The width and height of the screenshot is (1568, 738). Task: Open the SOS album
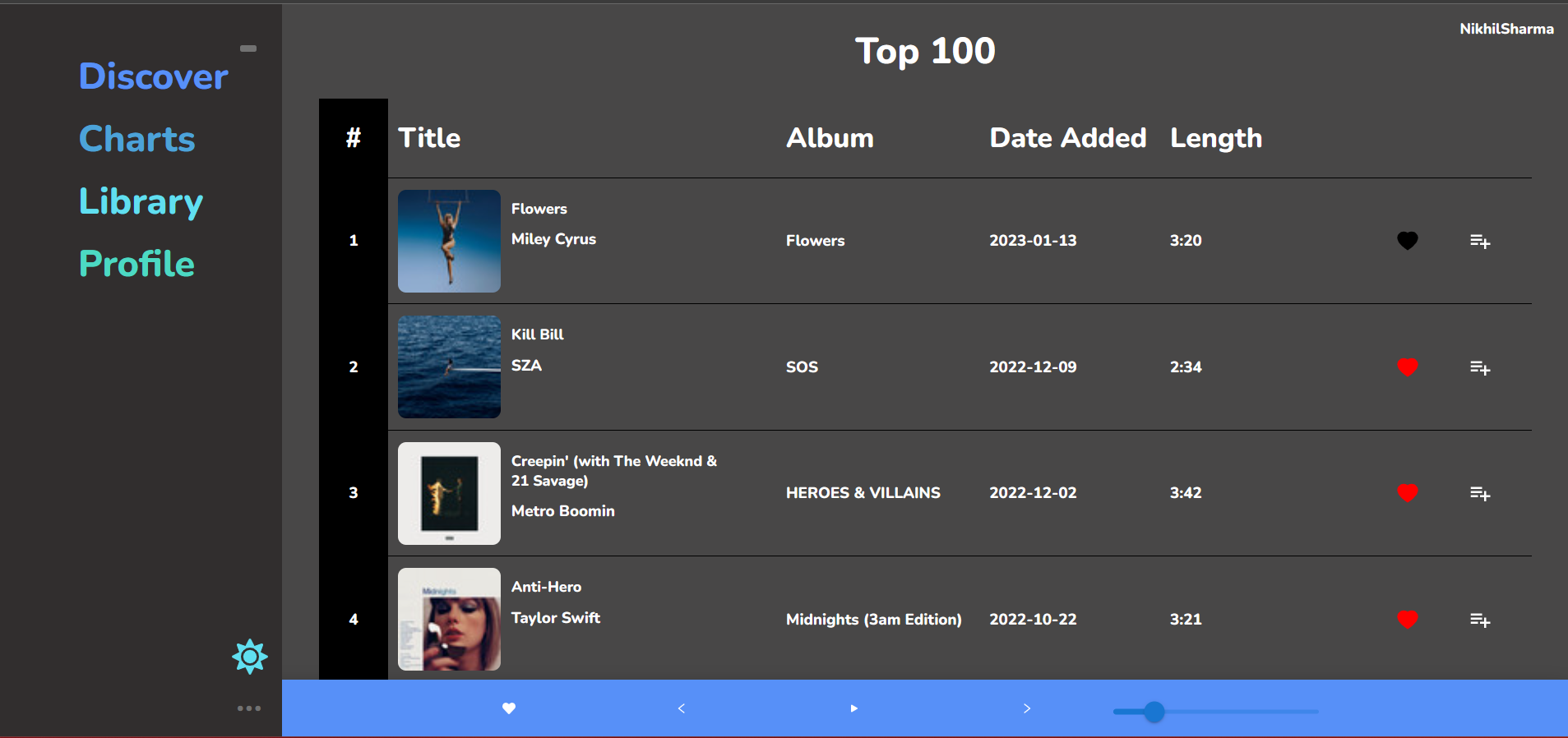(802, 367)
